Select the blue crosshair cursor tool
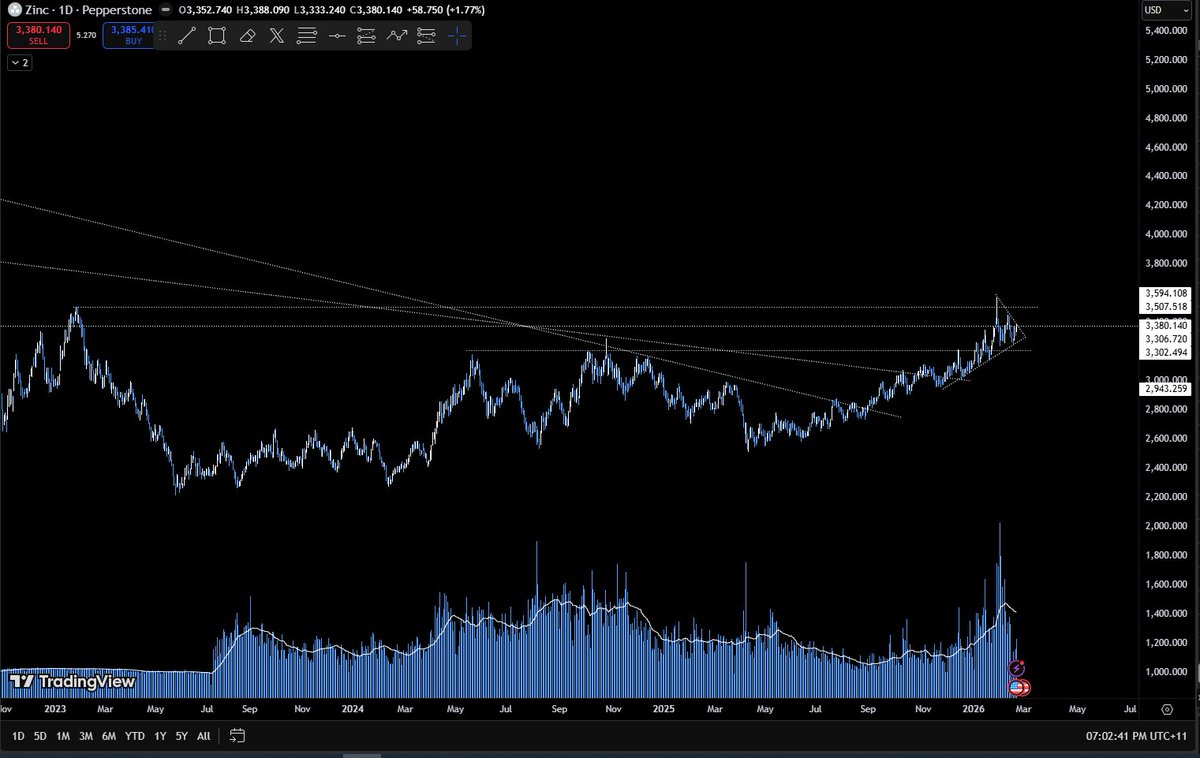Image resolution: width=1200 pixels, height=758 pixels. (457, 36)
